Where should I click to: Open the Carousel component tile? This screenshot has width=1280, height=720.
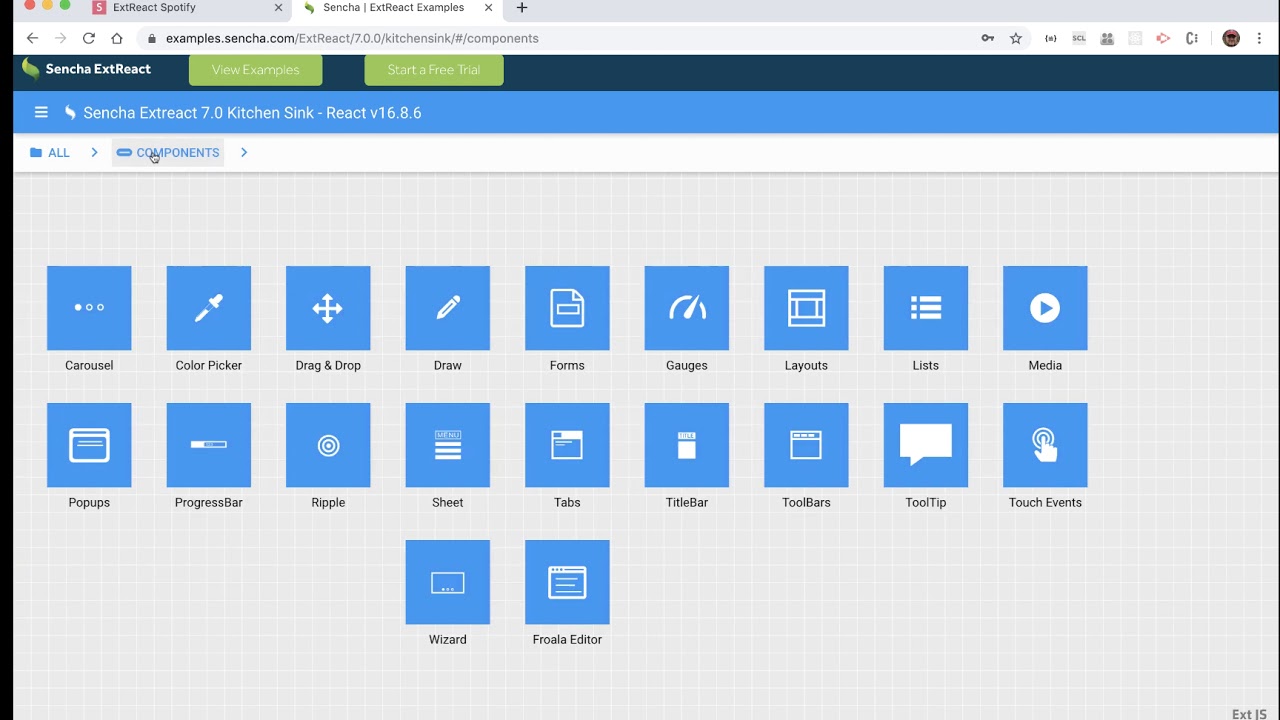[x=89, y=308]
